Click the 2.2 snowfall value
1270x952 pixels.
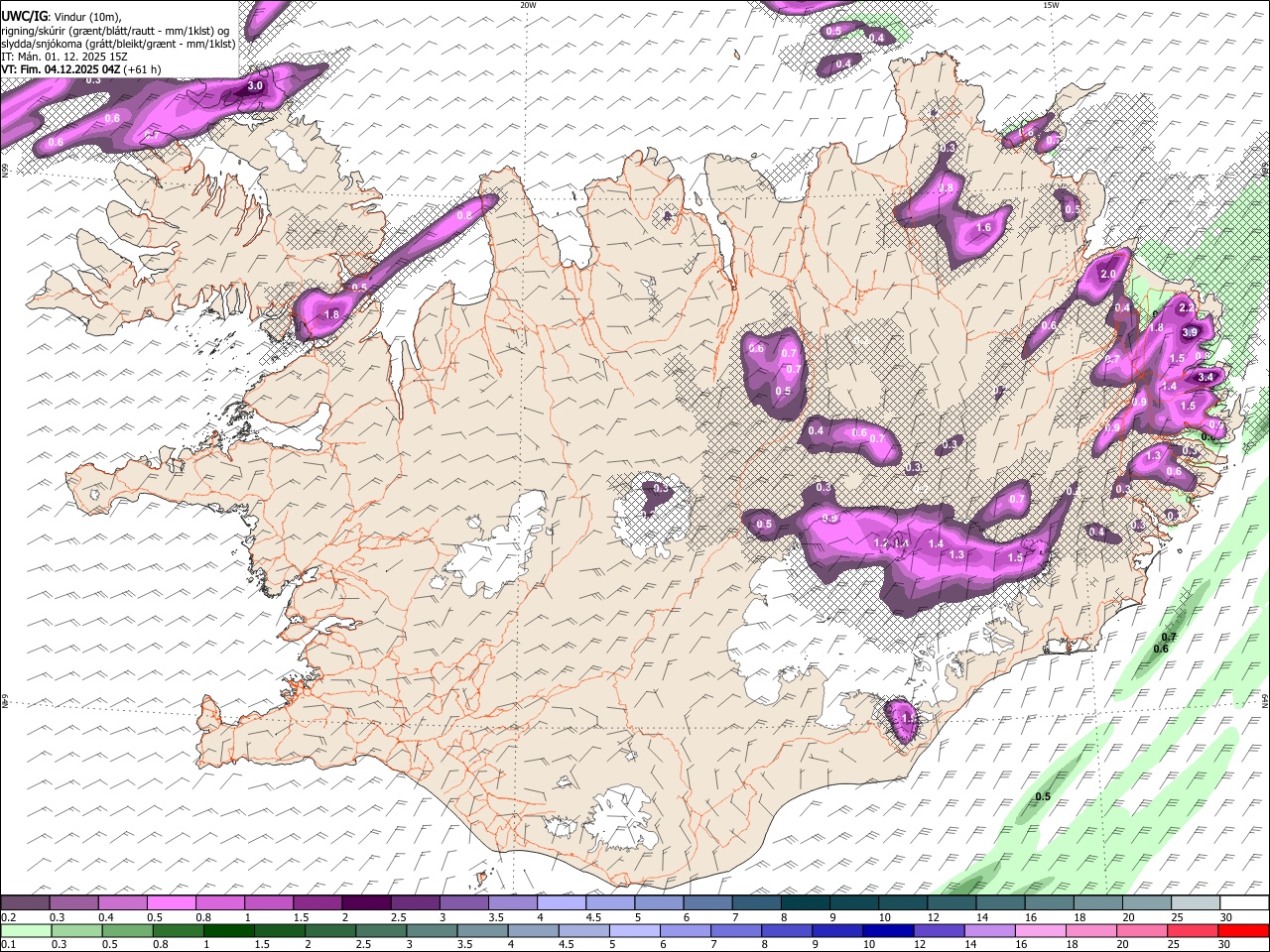tap(1187, 307)
